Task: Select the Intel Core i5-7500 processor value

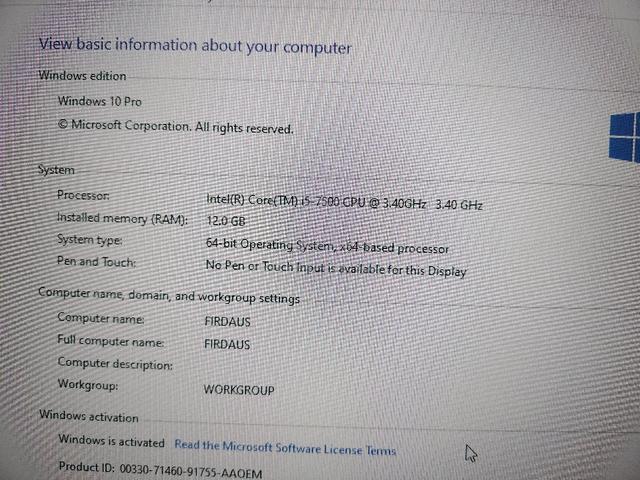Action: [x=344, y=202]
